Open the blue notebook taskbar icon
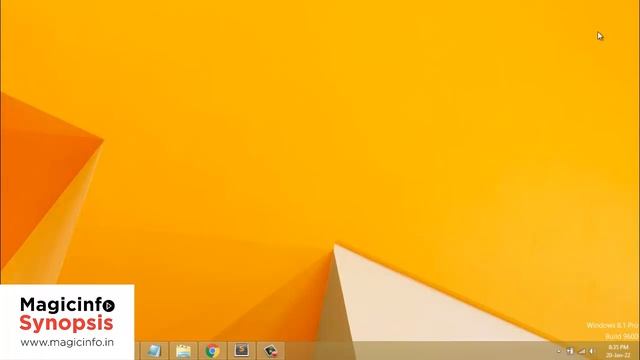This screenshot has width=640, height=360. (x=154, y=351)
